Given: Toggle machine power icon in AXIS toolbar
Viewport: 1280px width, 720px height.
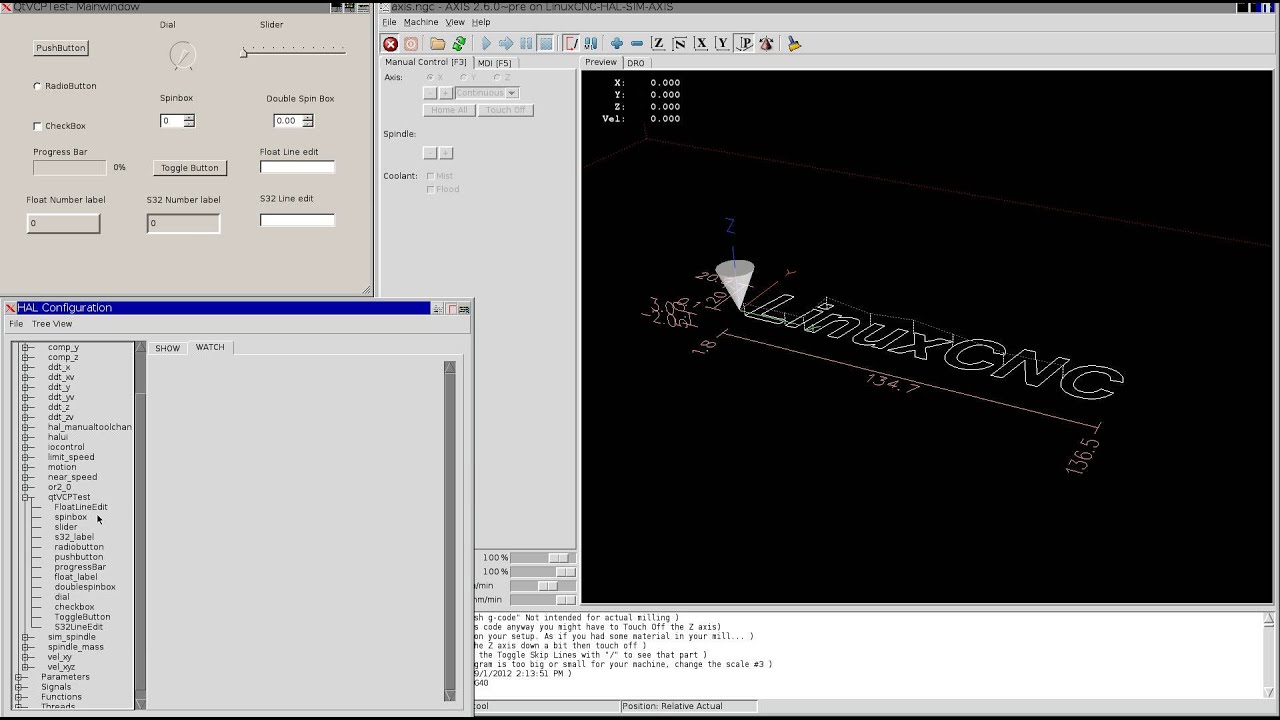Looking at the screenshot, I should (411, 44).
